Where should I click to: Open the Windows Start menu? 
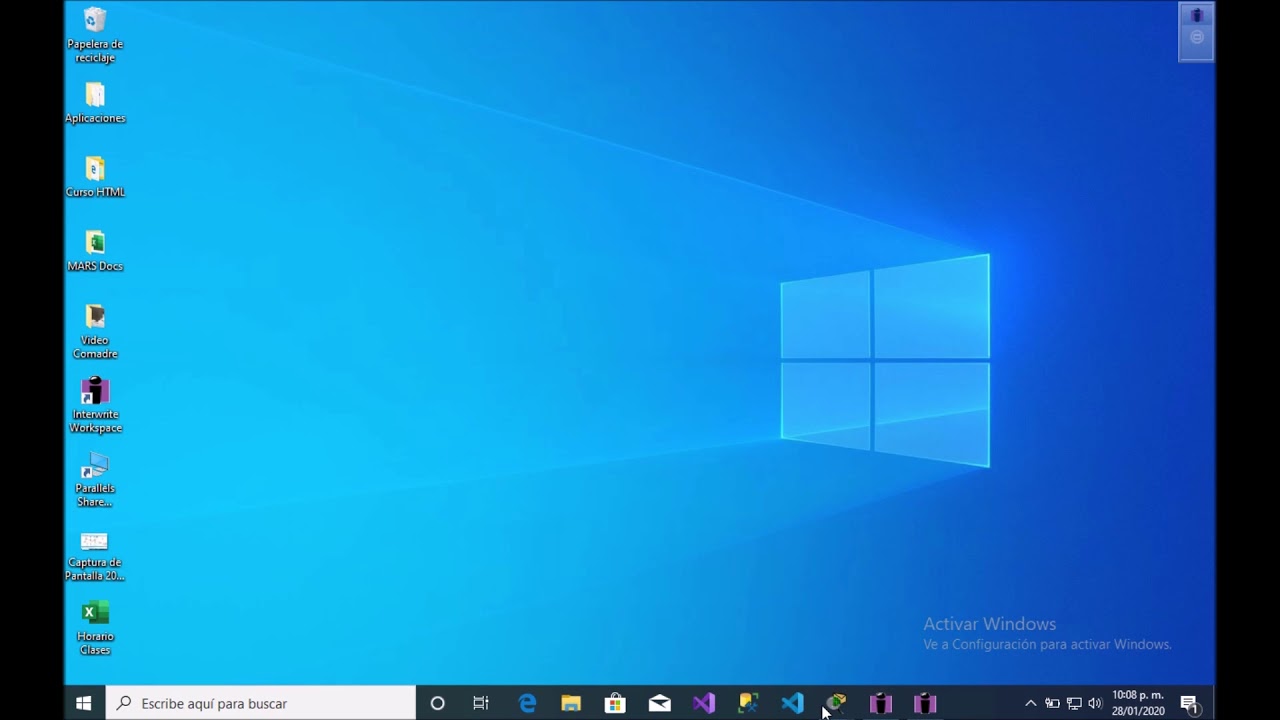84,703
